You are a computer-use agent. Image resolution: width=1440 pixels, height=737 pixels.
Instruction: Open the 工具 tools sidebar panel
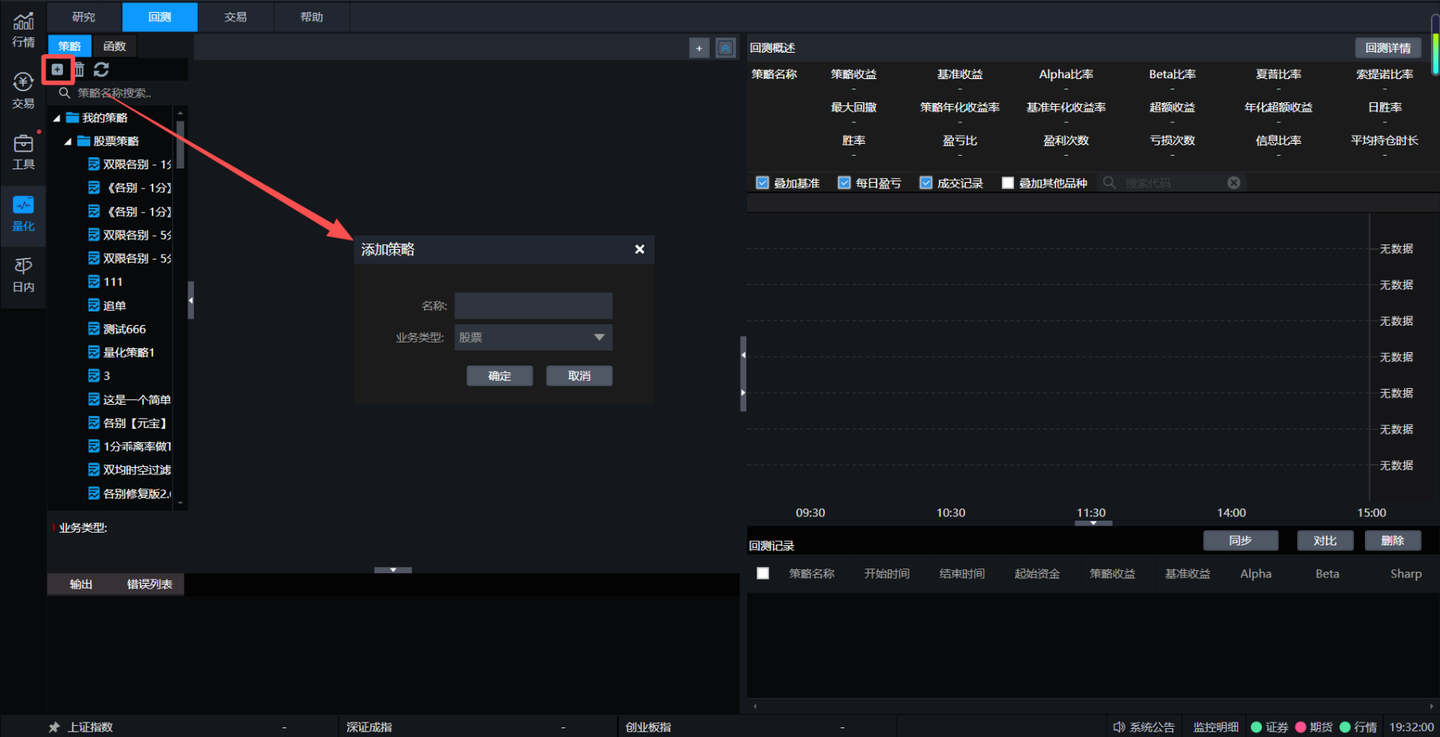click(23, 152)
